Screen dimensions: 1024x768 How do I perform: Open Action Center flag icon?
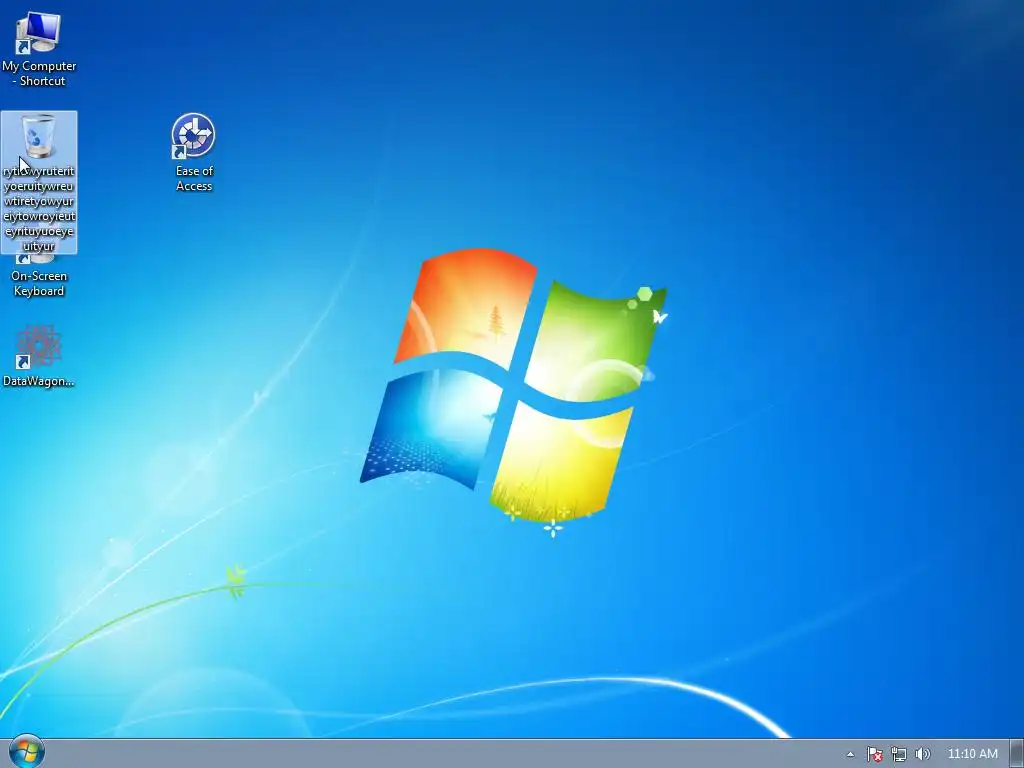tap(874, 754)
